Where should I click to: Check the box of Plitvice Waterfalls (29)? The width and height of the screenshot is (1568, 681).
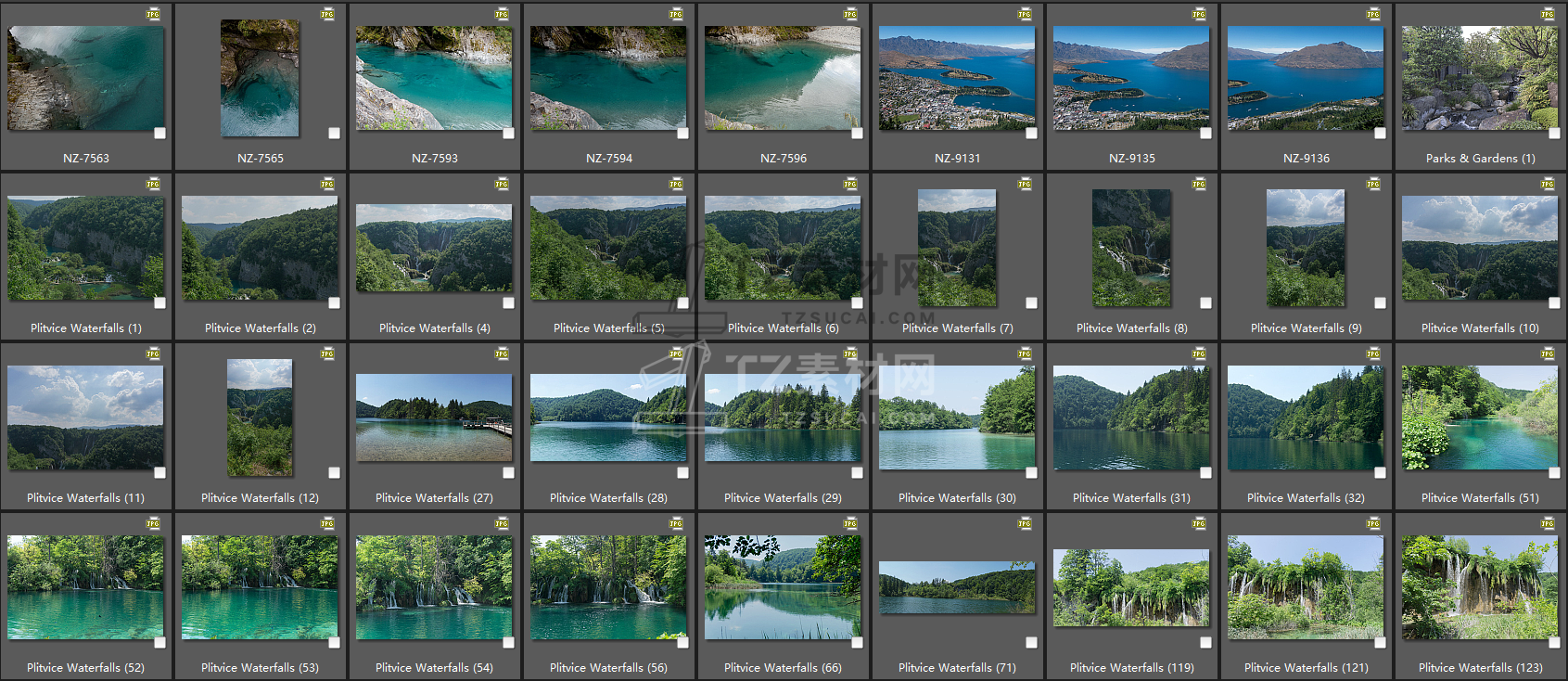click(857, 472)
